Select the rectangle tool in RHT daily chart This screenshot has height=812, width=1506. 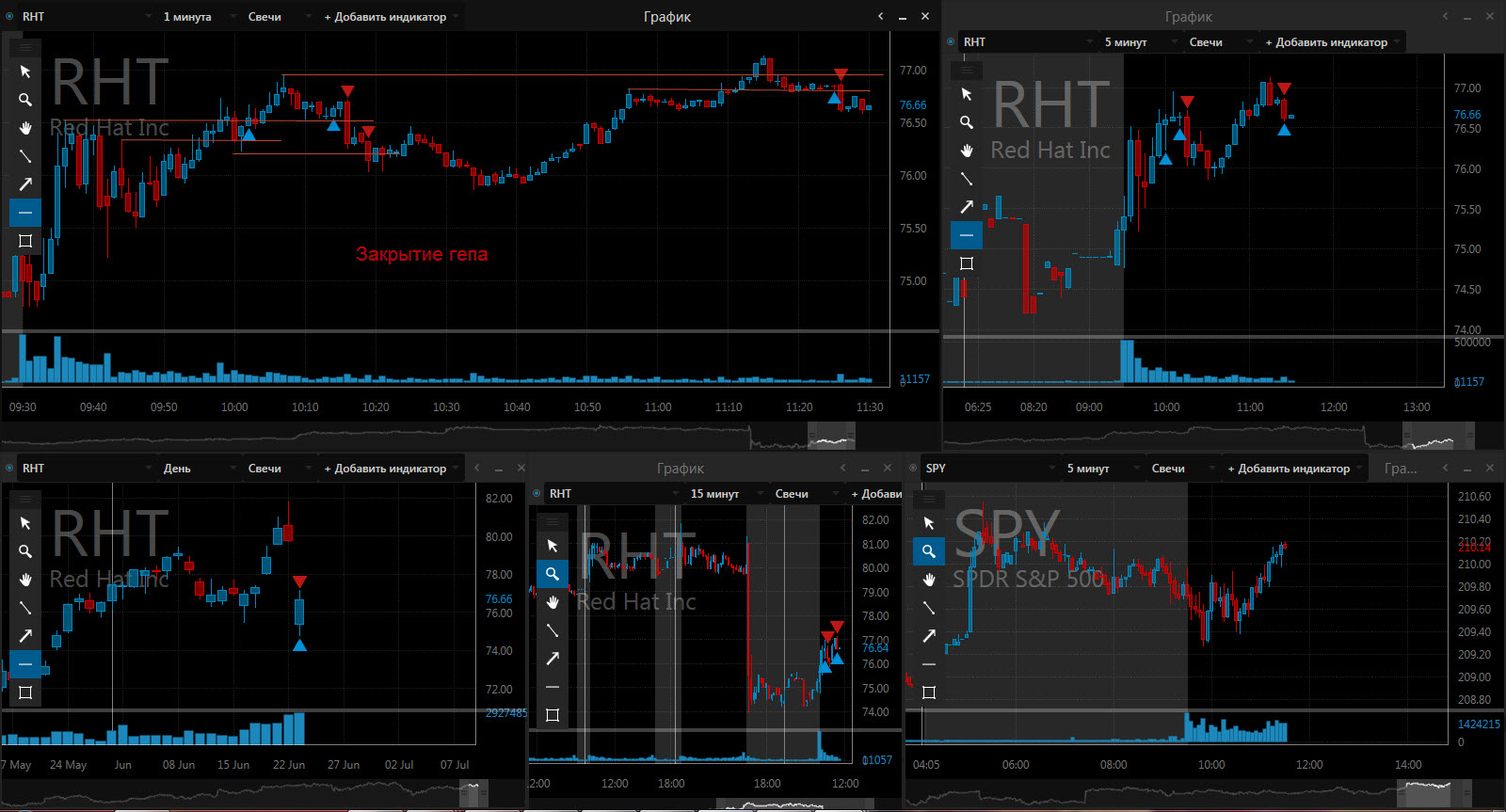click(25, 693)
